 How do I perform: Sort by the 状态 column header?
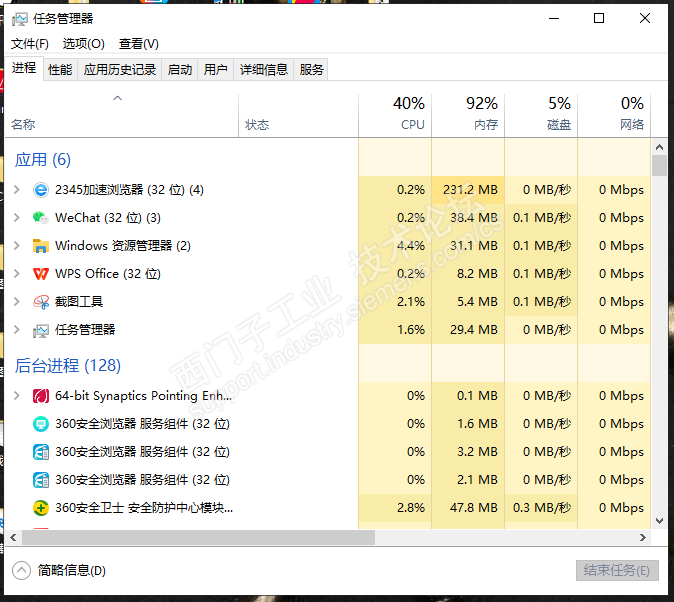(x=298, y=115)
